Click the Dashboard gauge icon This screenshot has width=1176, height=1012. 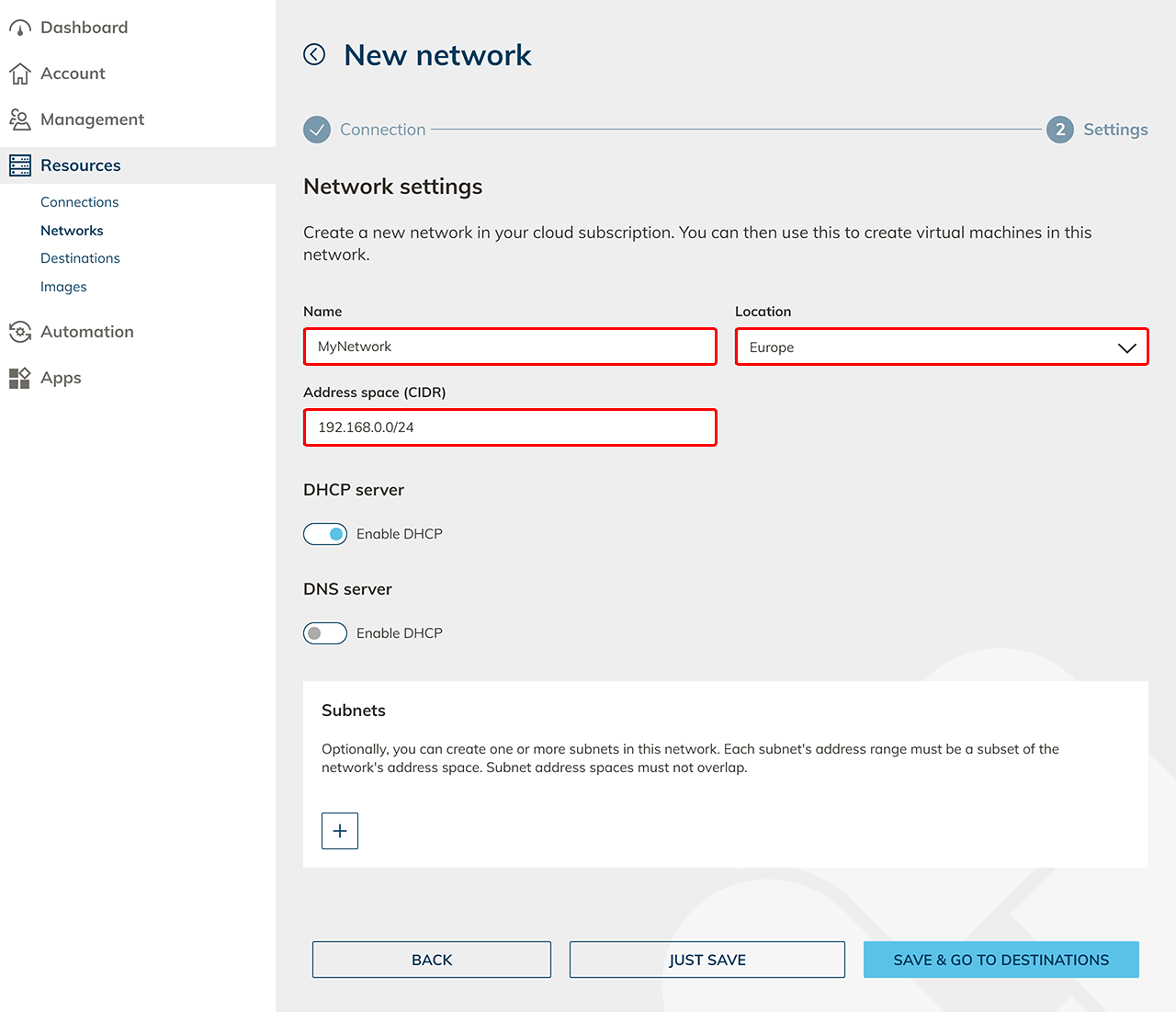19,28
